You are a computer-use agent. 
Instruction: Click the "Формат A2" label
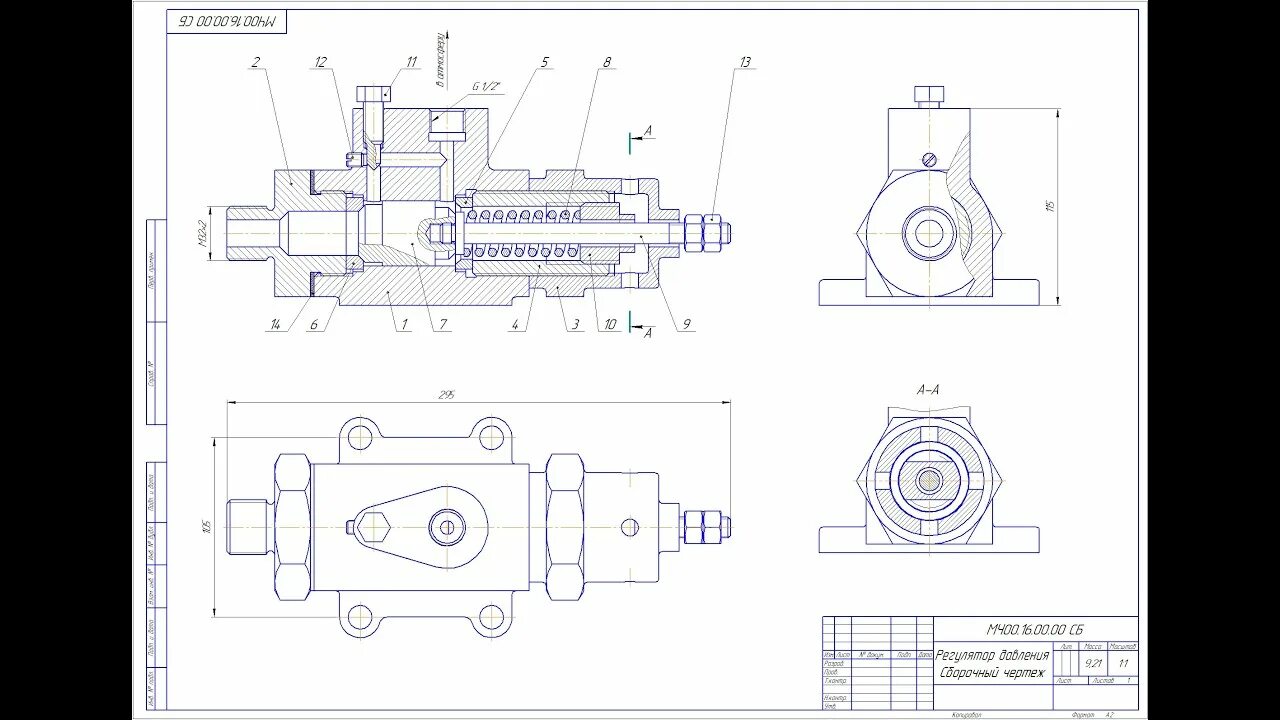(x=1092, y=715)
